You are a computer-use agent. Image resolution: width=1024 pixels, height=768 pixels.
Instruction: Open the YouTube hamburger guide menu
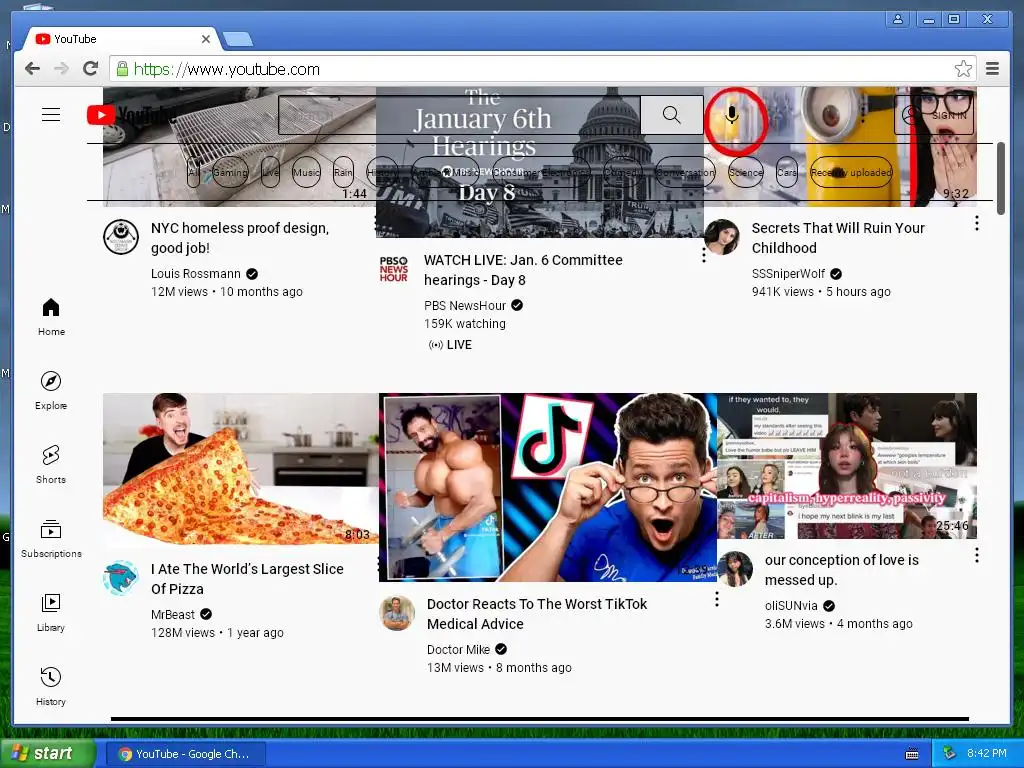(51, 115)
